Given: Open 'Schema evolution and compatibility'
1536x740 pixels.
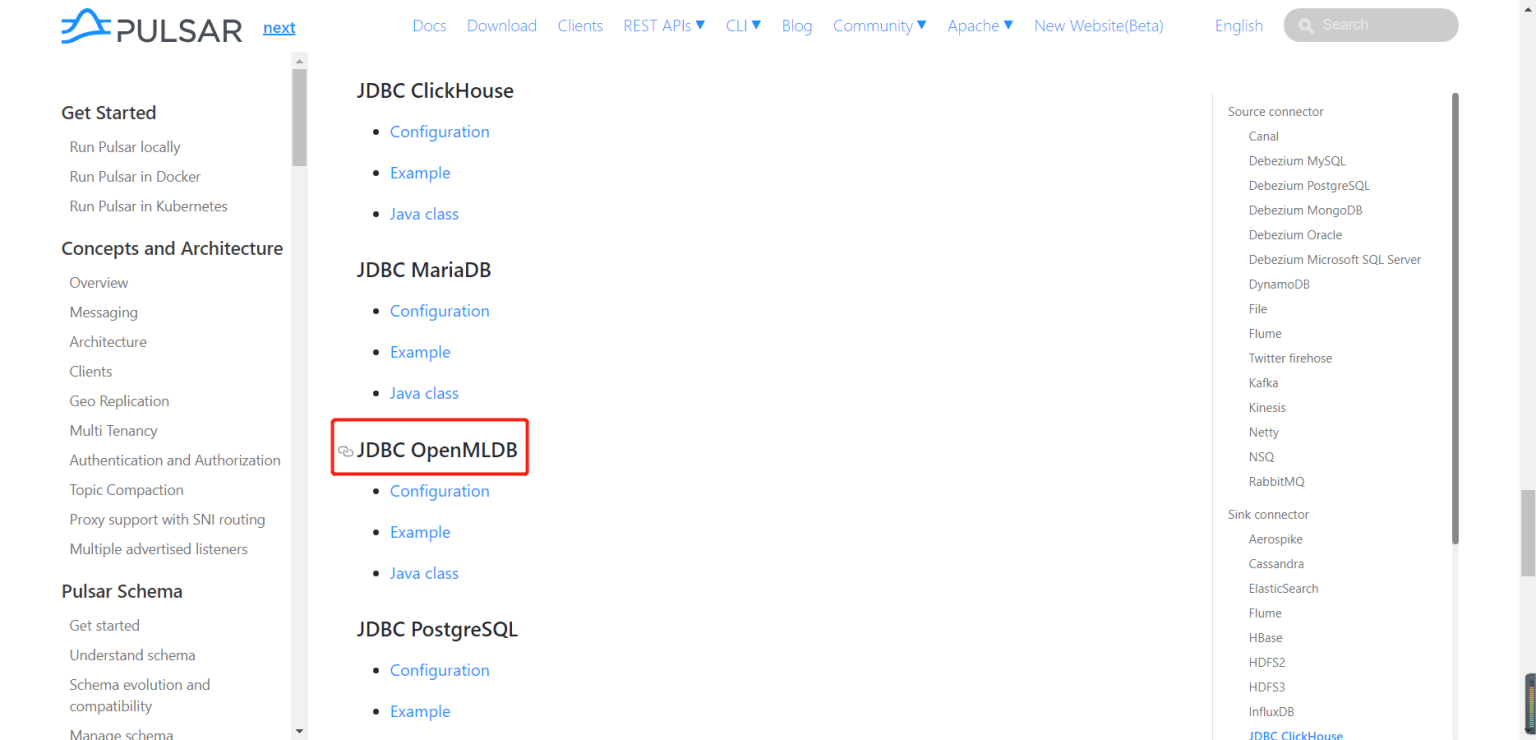Looking at the screenshot, I should click(140, 695).
